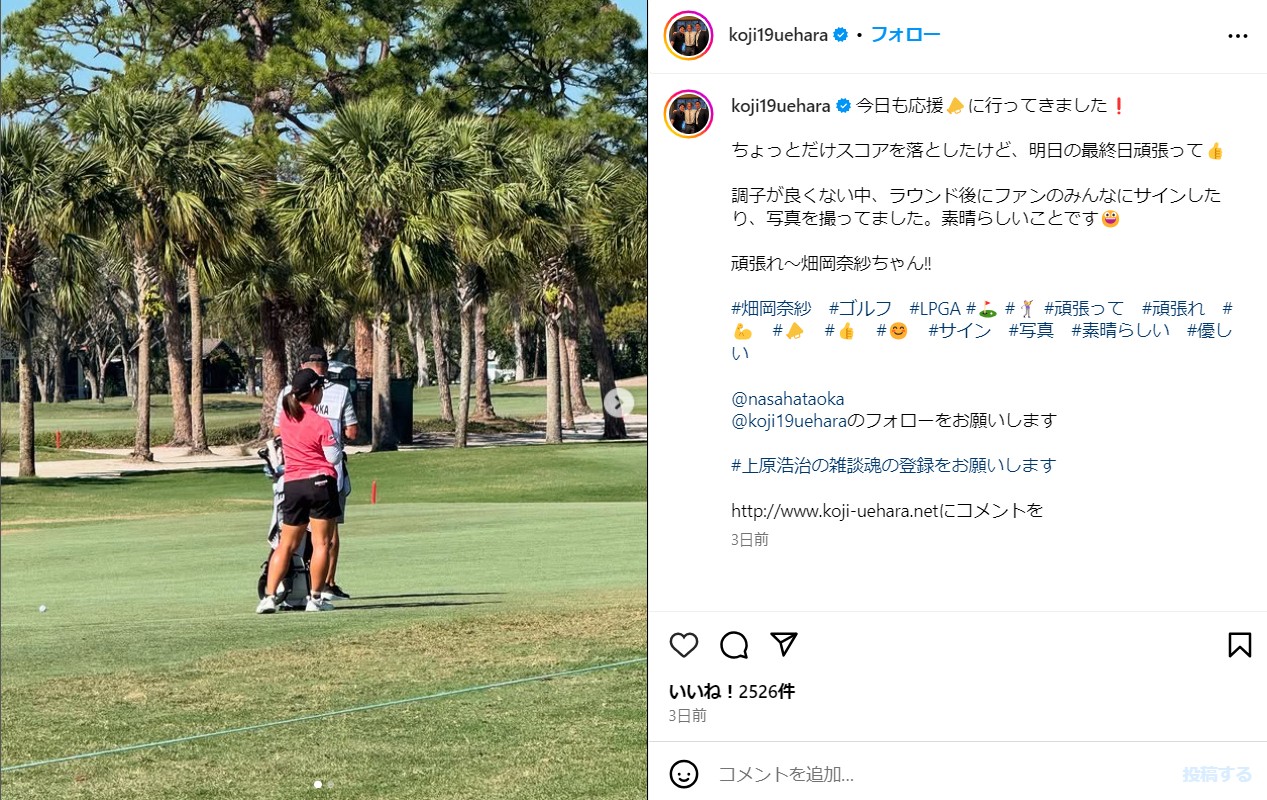Open #上原浩治の雑談魂の登録をお願いします hashtag
Screen dimensions: 1267x800
pos(893,465)
